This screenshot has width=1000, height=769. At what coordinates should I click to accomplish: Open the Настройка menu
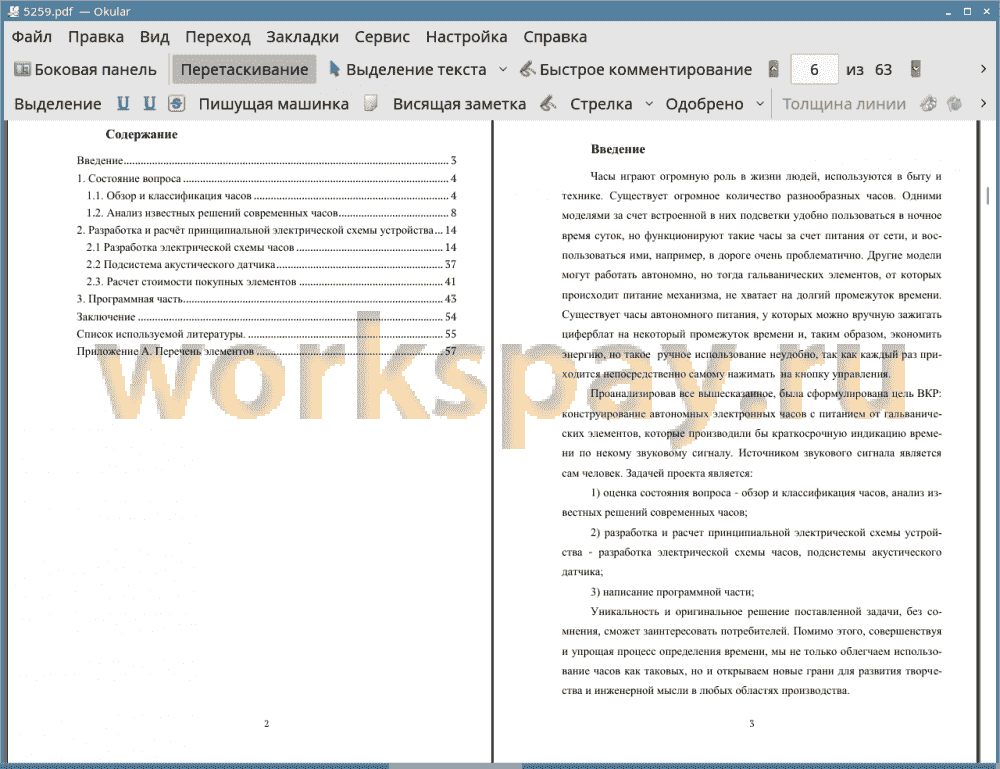466,37
